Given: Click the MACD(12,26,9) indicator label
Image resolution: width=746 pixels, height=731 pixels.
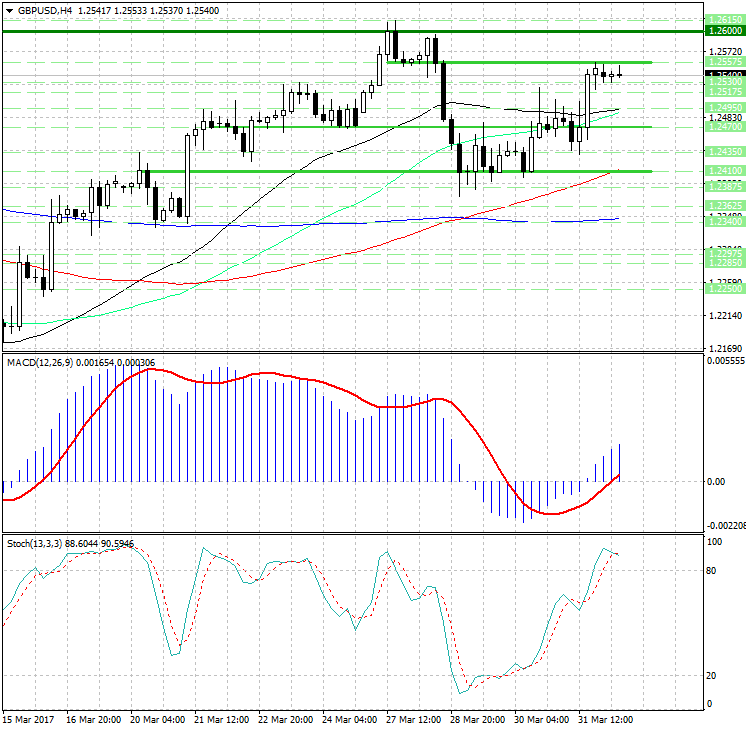Looking at the screenshot, I should tap(42, 362).
